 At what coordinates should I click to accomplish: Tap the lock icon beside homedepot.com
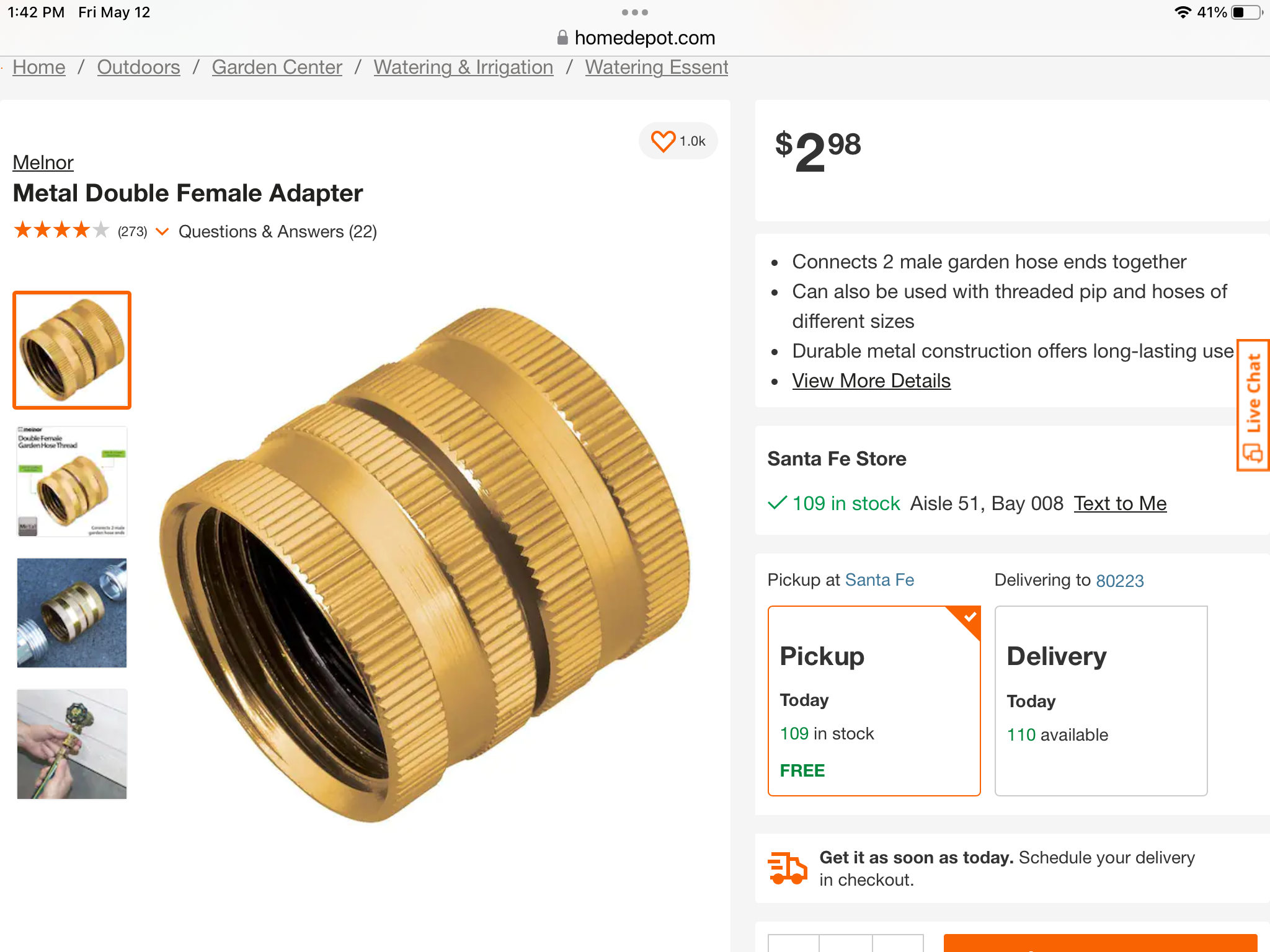[562, 38]
